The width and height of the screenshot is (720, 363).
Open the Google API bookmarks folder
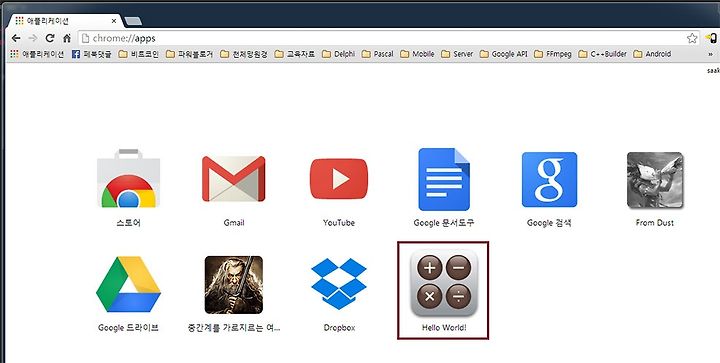504,54
